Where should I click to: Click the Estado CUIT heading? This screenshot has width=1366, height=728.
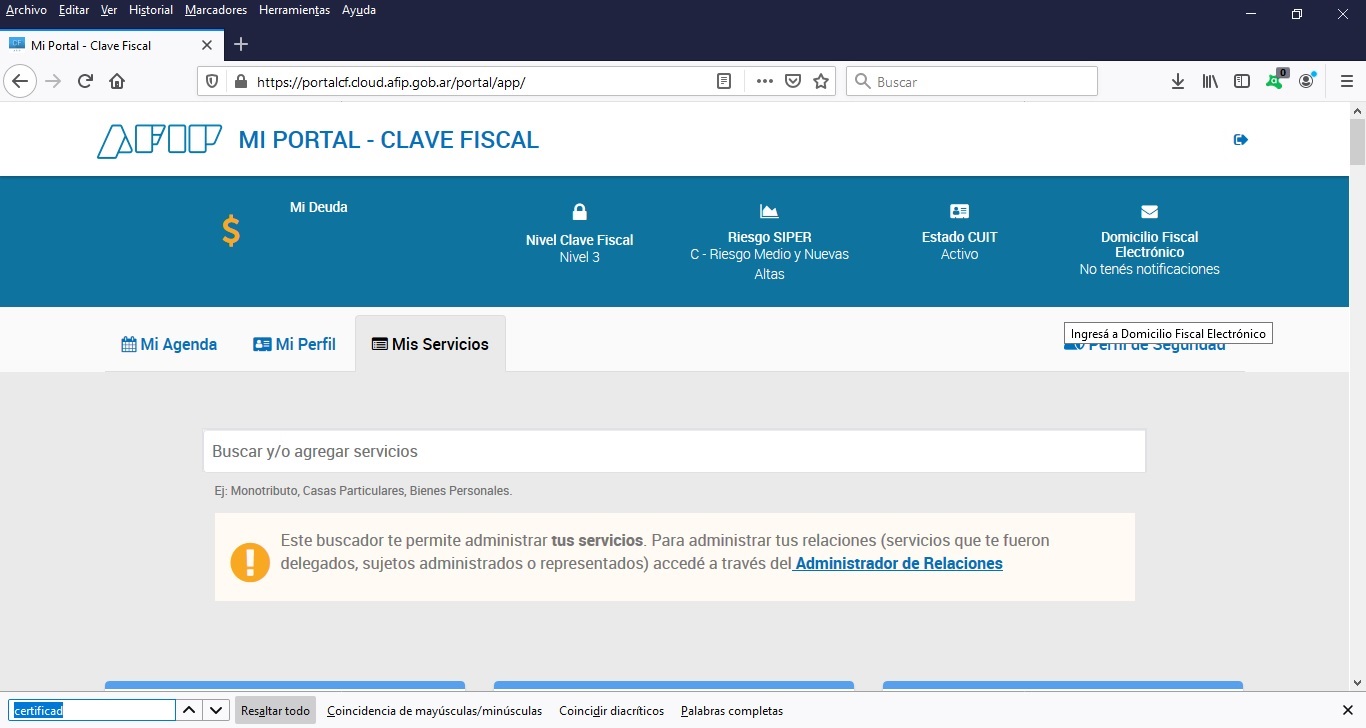[960, 237]
